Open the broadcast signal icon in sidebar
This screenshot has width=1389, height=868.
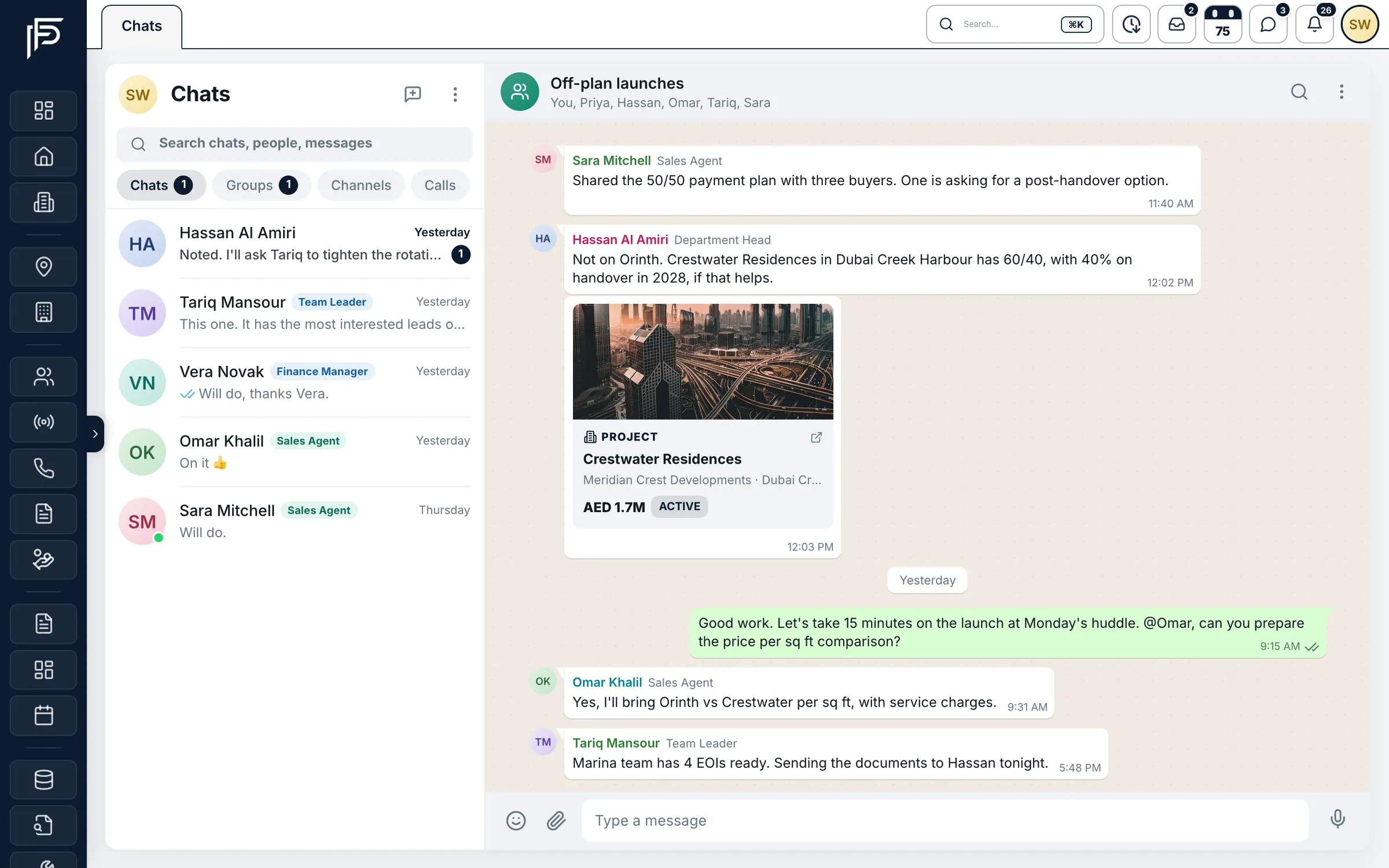coord(43,422)
